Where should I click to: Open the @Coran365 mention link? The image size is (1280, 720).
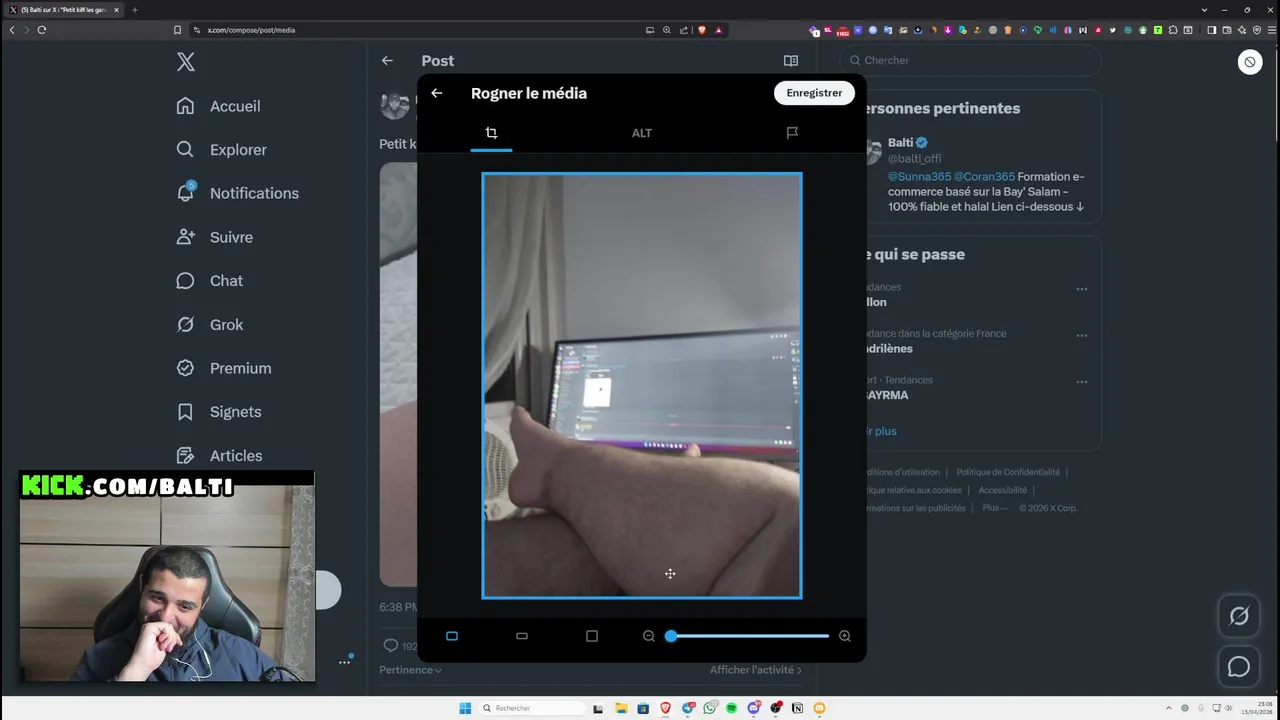[984, 177]
